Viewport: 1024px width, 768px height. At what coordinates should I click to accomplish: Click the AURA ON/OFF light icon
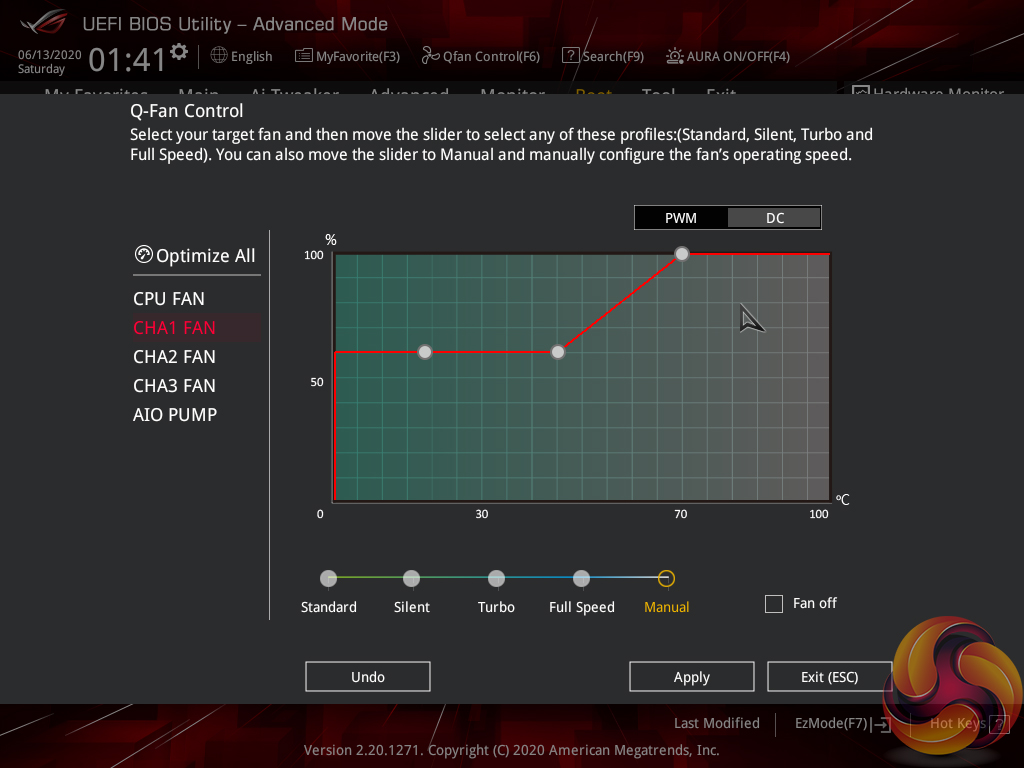675,56
